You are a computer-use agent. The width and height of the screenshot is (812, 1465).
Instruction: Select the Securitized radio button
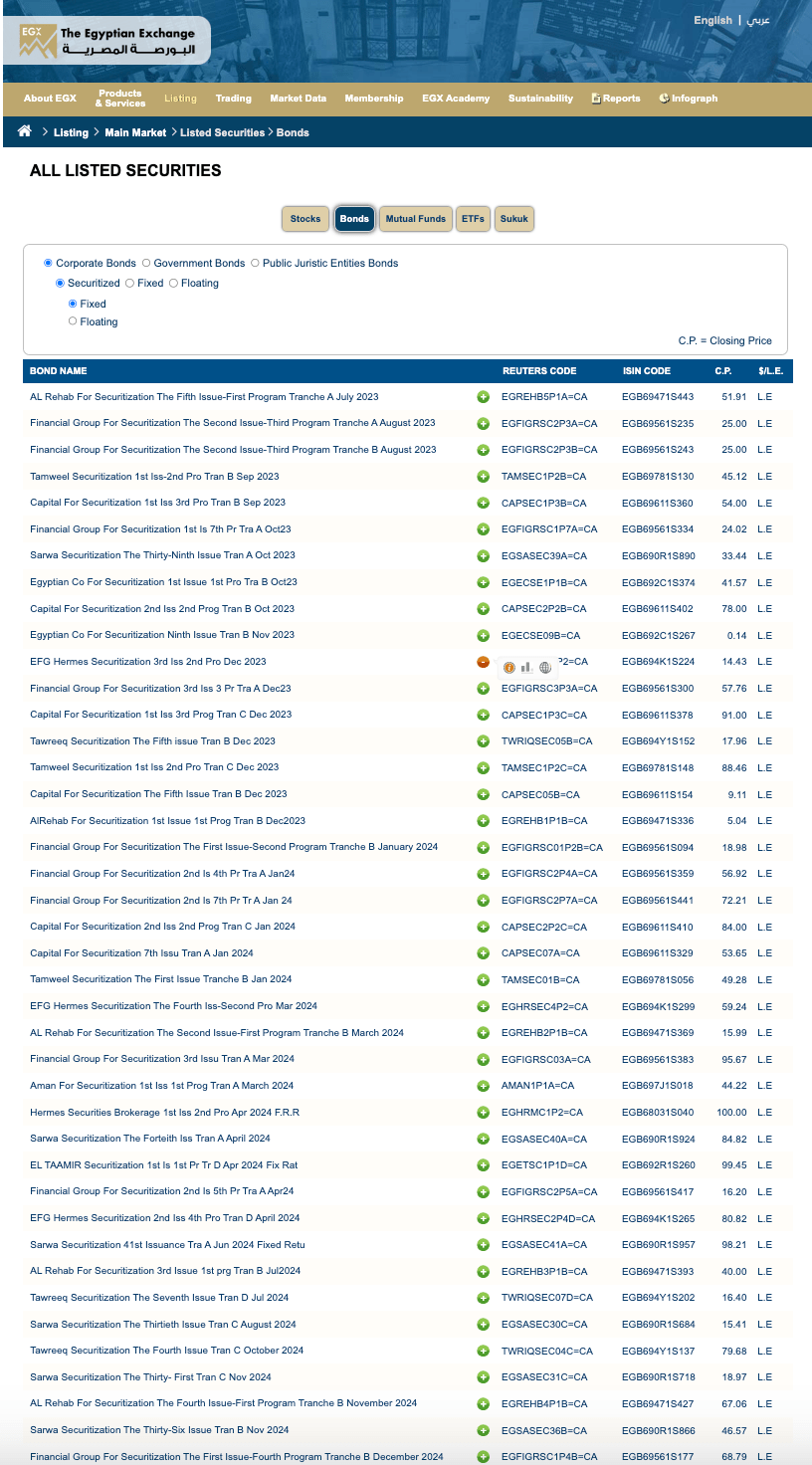coord(60,284)
